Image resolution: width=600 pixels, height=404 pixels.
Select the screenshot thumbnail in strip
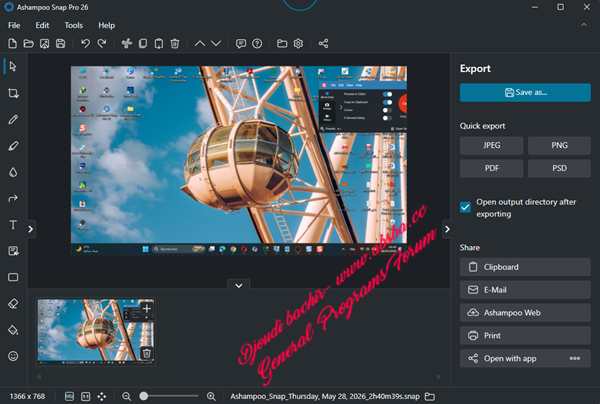(96, 332)
